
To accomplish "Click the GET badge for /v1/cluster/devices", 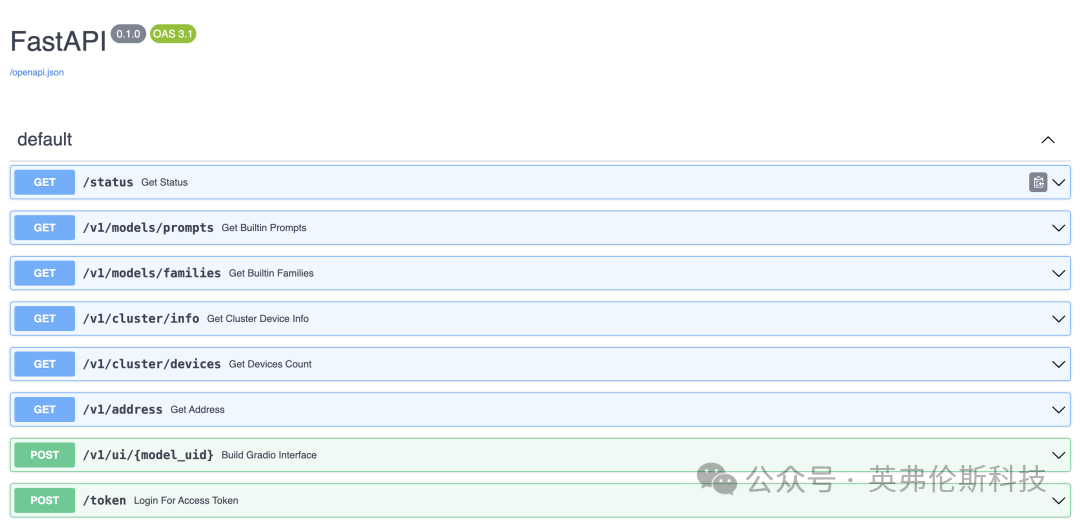I will click(x=45, y=364).
